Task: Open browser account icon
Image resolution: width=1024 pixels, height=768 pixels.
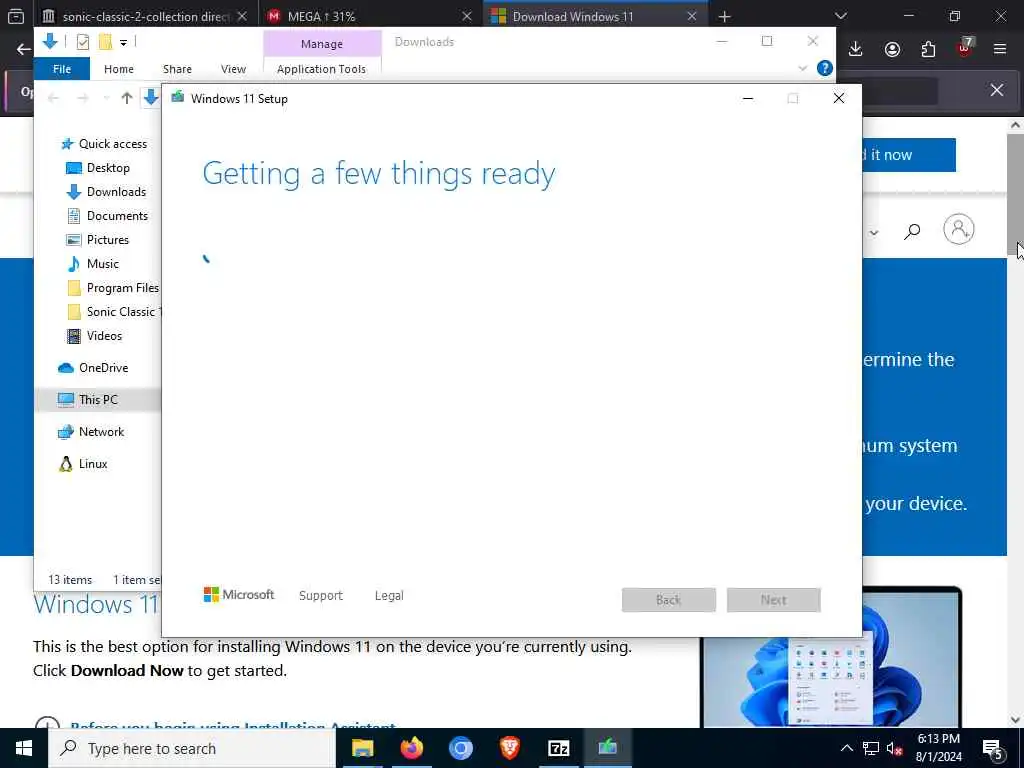Action: coord(892,49)
